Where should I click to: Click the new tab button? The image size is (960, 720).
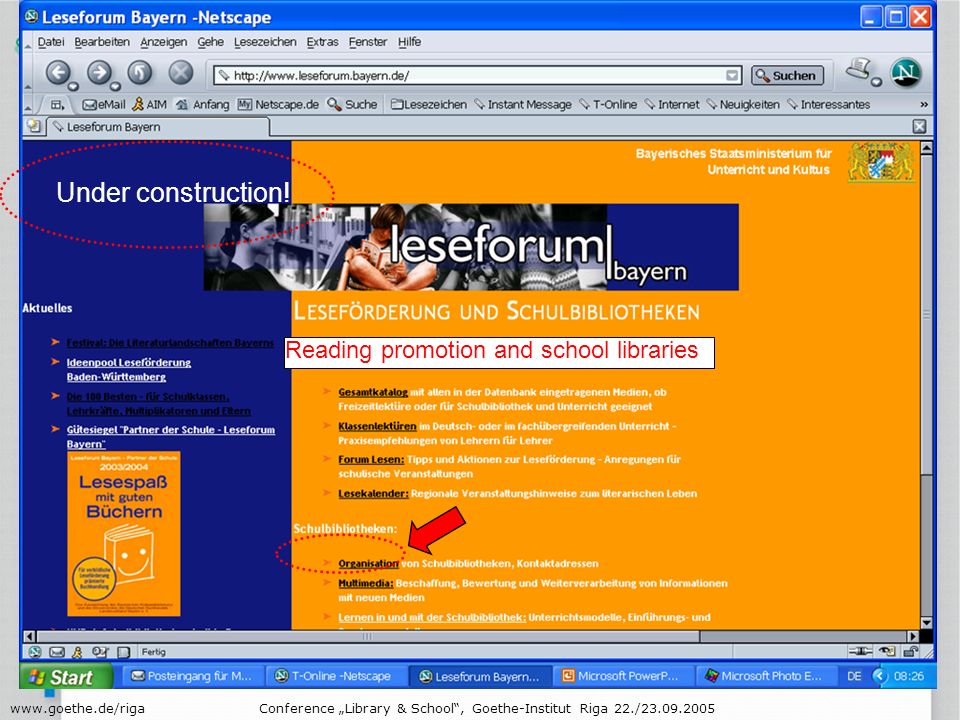(x=34, y=126)
